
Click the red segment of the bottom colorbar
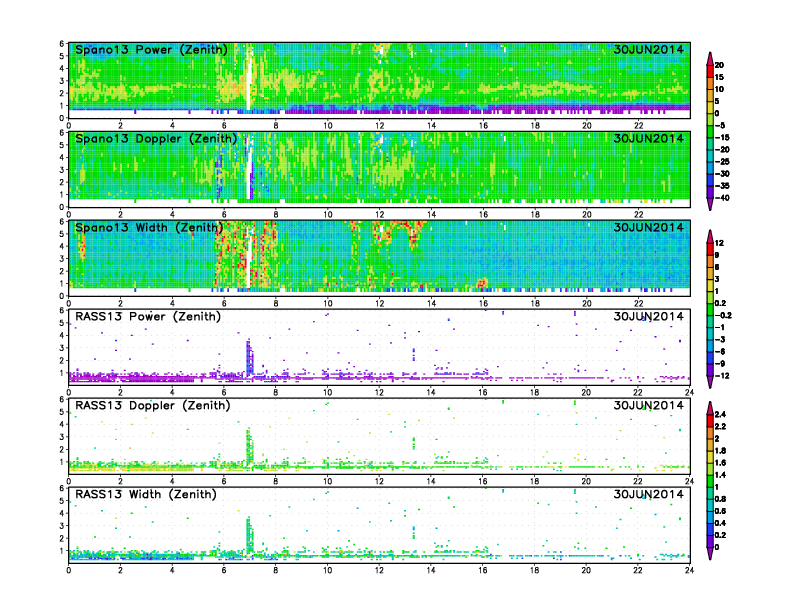point(710,420)
